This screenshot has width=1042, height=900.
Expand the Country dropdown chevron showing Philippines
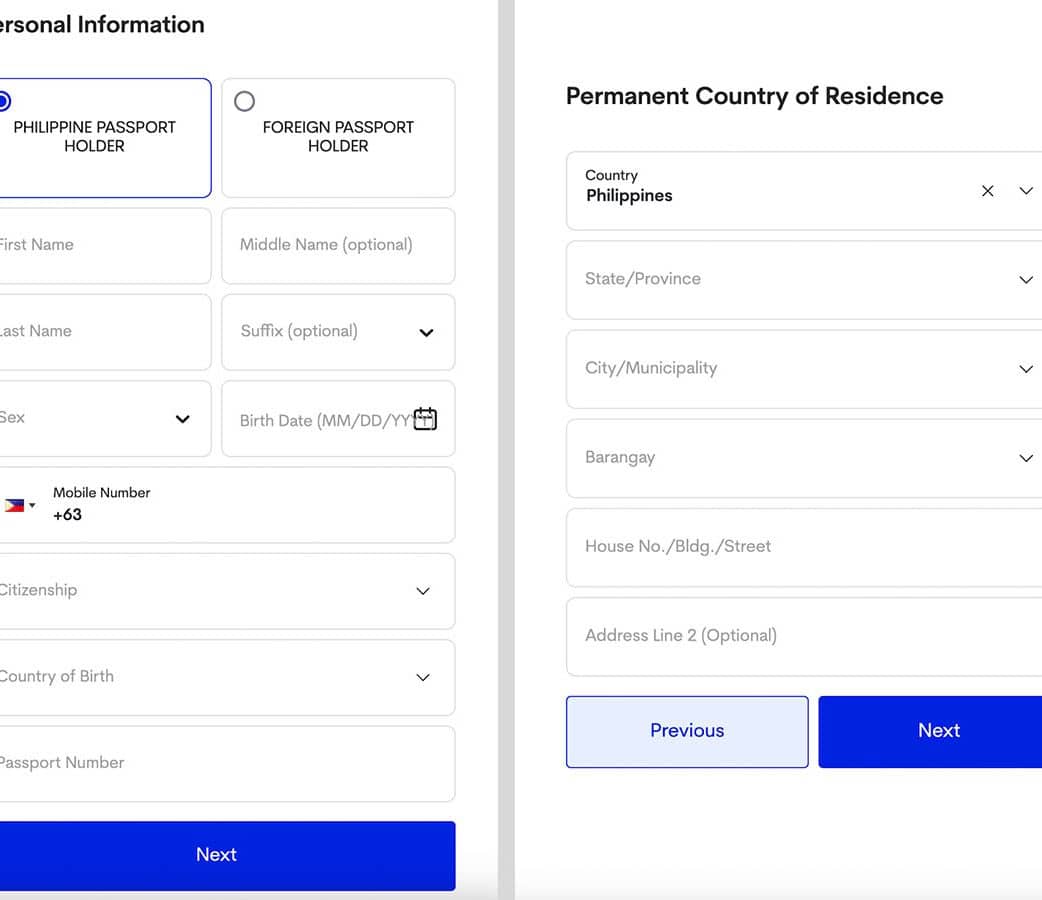tap(1026, 191)
